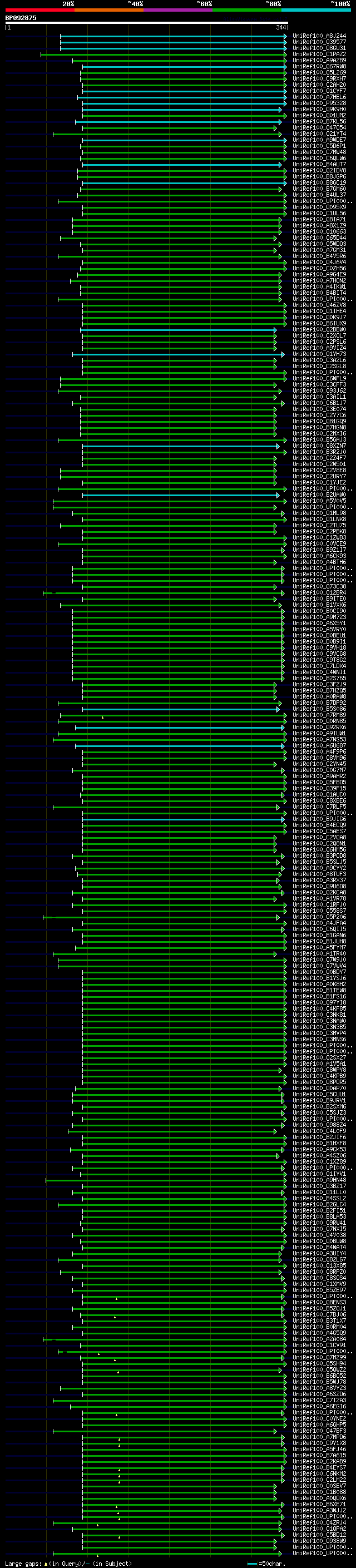
Task: Click label UniRef100_C2AH20
Action: (319, 85)
